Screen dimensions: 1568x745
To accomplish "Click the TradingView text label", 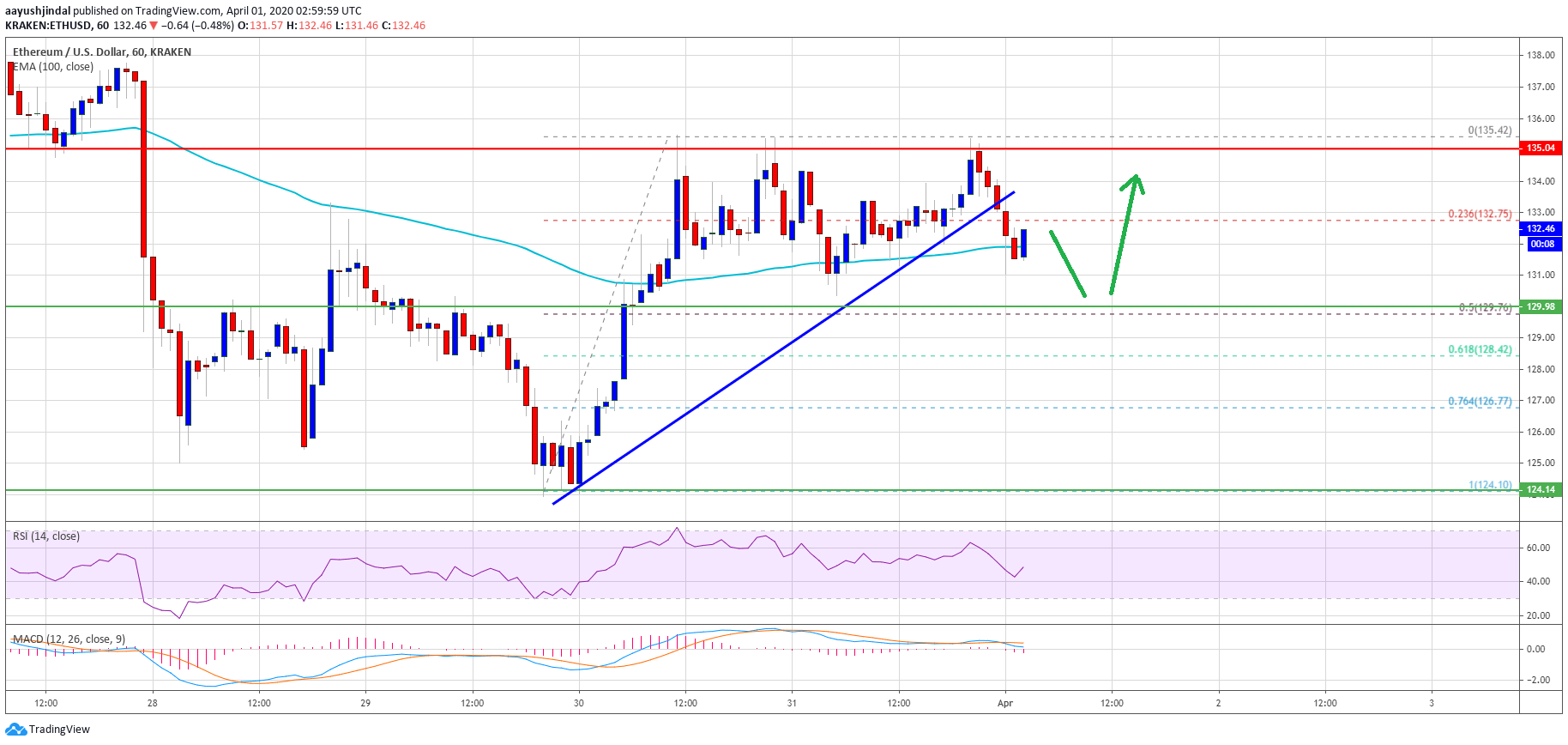I will point(59,730).
